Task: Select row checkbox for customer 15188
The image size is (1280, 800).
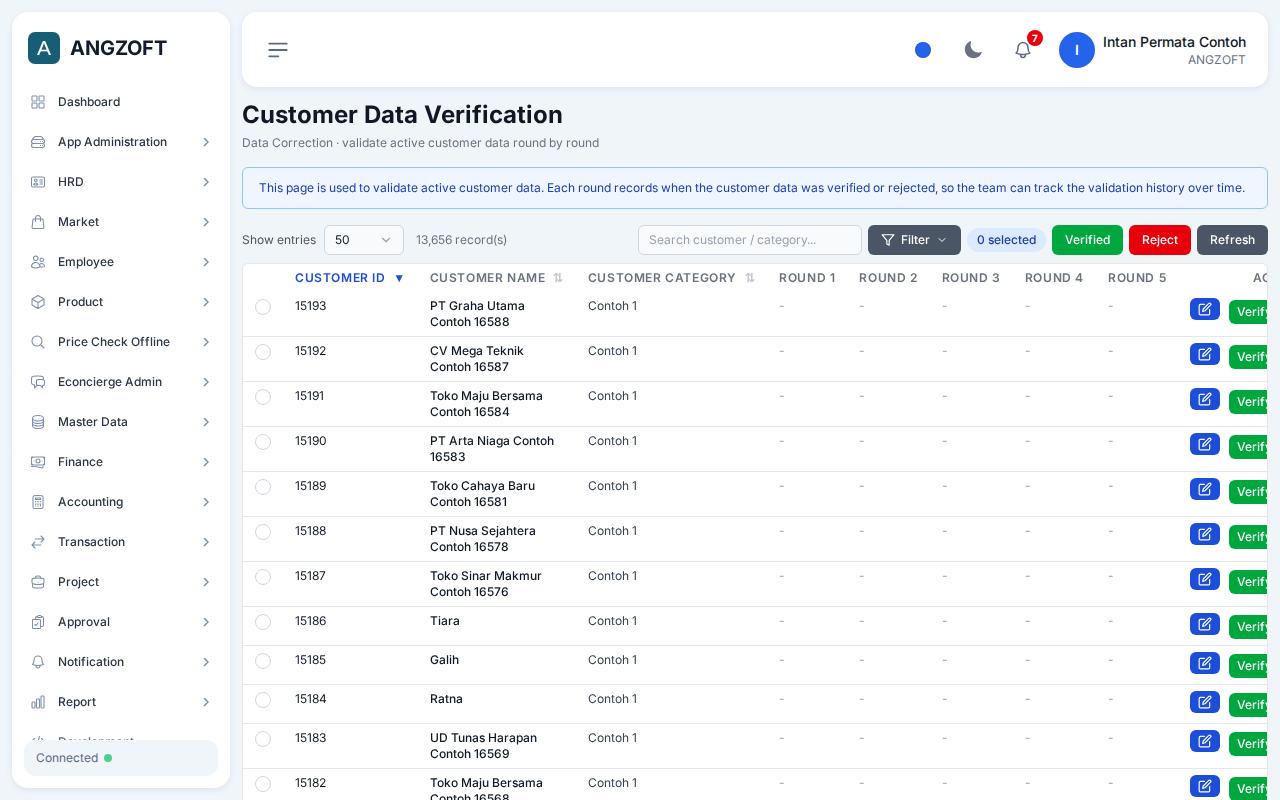Action: 263,532
